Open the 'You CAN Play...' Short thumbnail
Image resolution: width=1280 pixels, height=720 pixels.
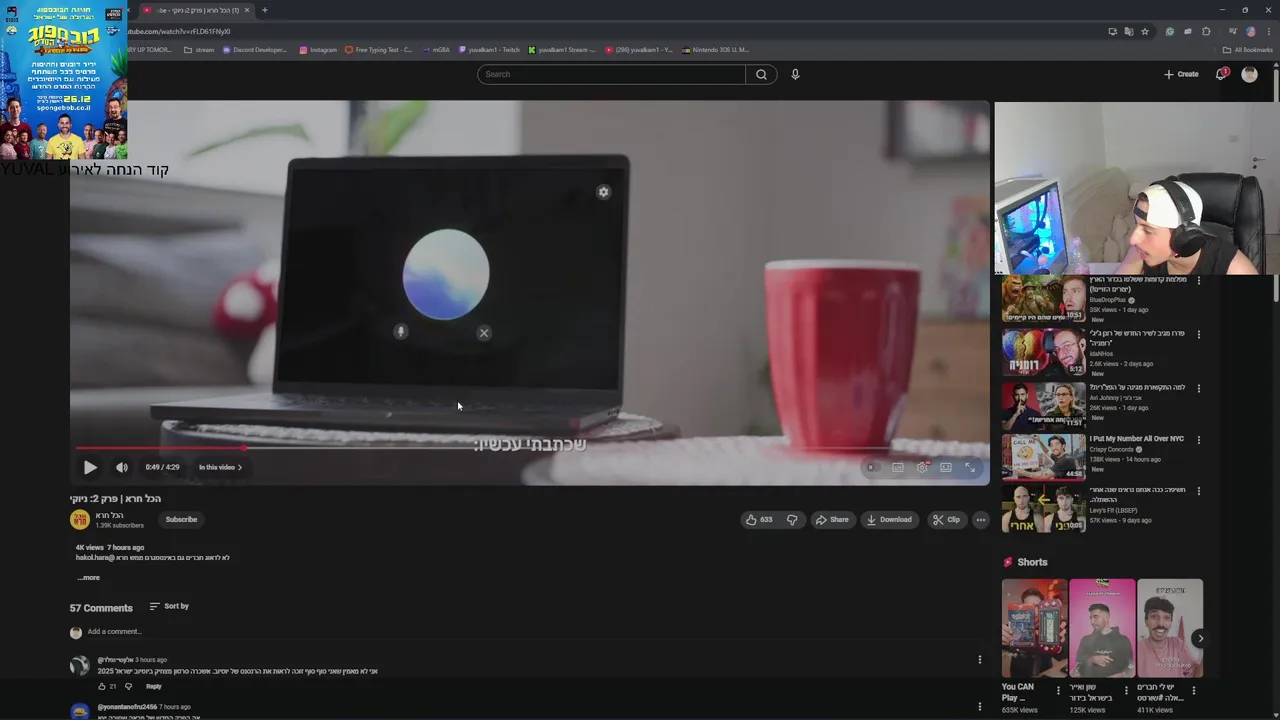pyautogui.click(x=1034, y=628)
